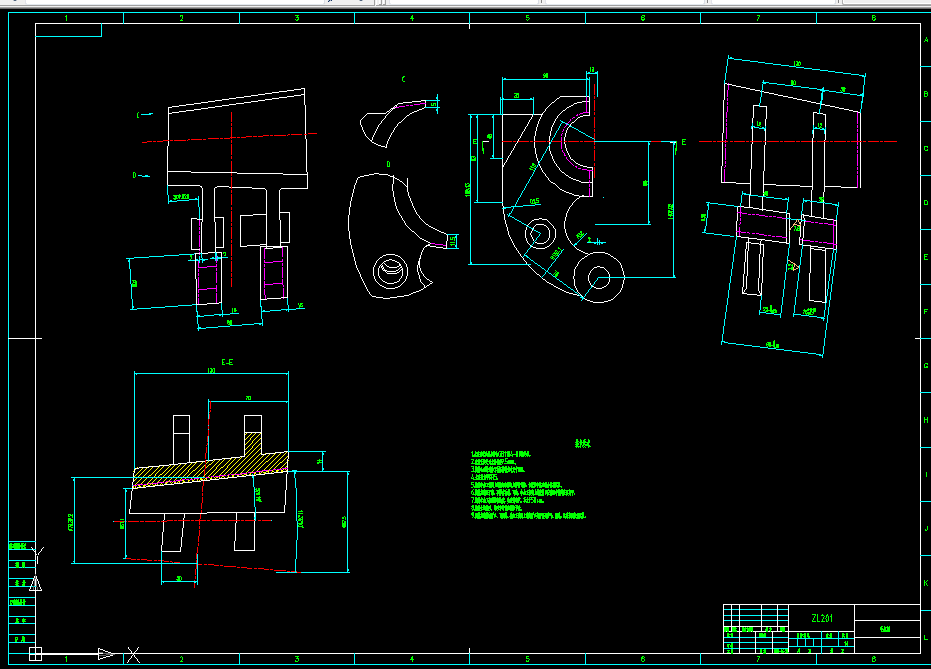Click zone letter F on right border
The image size is (931, 669).
(926, 311)
